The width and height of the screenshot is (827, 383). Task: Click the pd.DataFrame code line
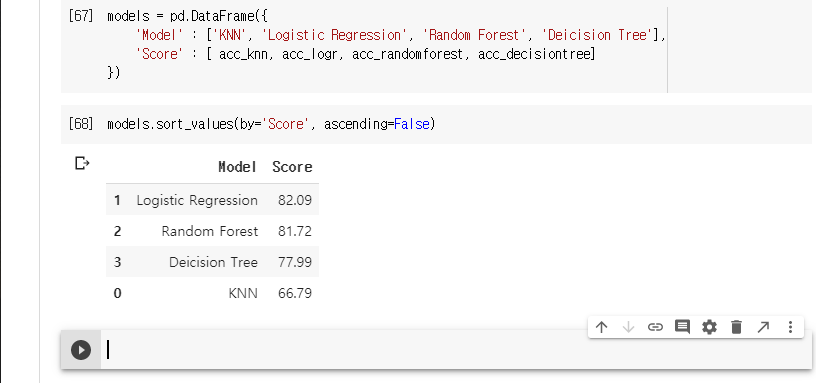[x=187, y=16]
